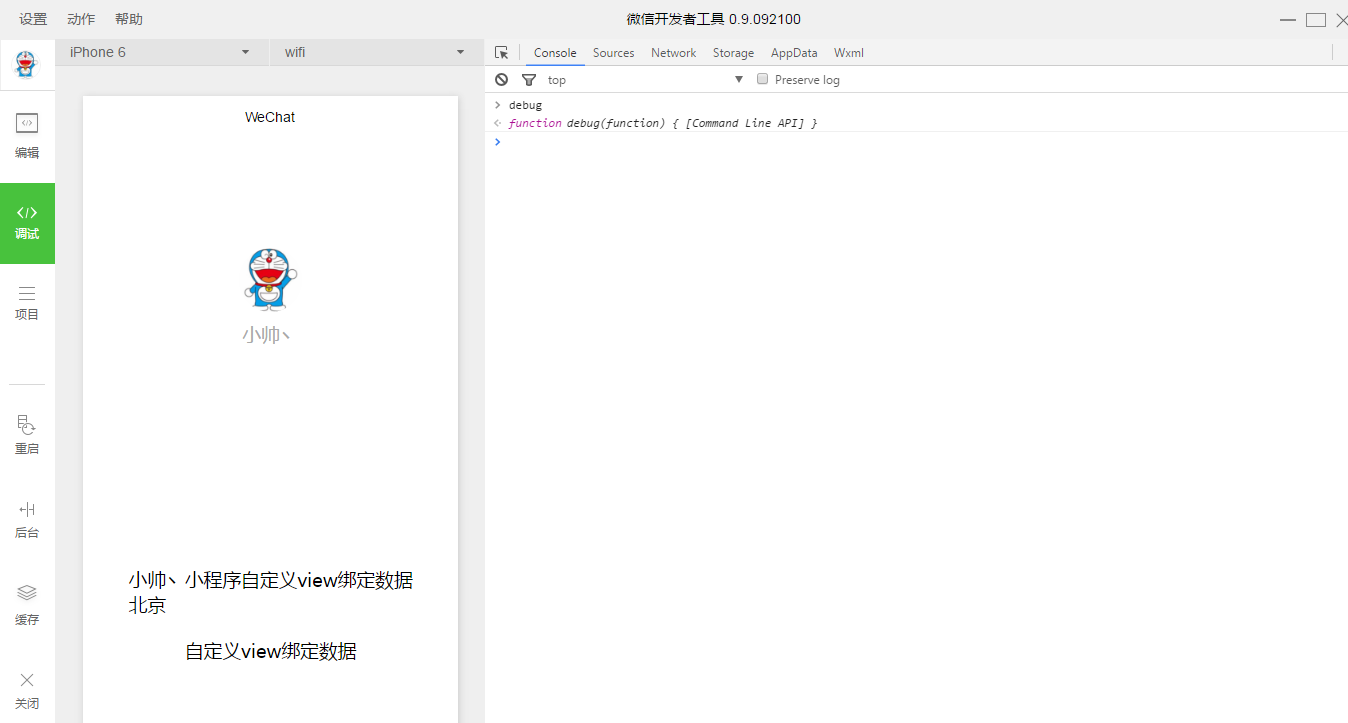Clear the console with the ban icon
This screenshot has height=723, width=1348.
tap(502, 79)
